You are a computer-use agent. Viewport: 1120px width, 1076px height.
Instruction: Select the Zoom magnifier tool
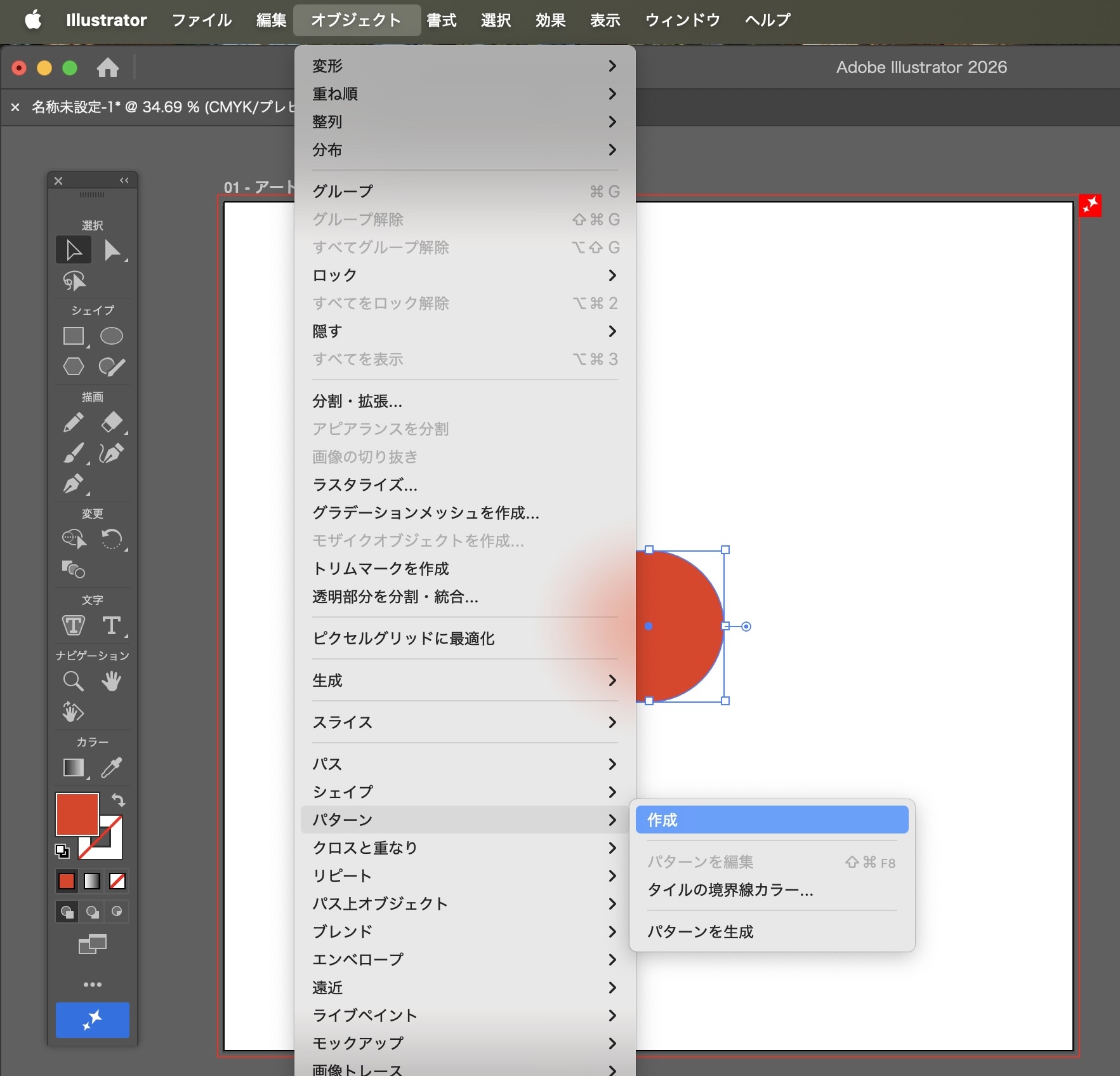tap(73, 681)
